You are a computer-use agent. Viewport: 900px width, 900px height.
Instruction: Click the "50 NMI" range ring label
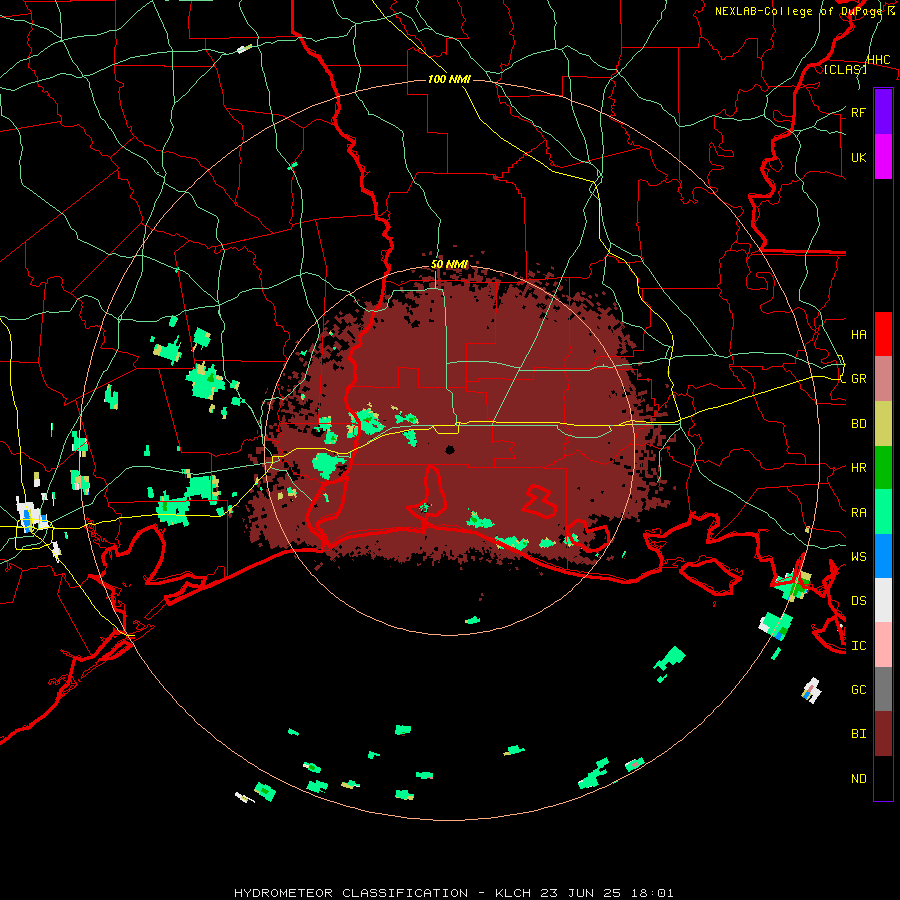pos(449,264)
